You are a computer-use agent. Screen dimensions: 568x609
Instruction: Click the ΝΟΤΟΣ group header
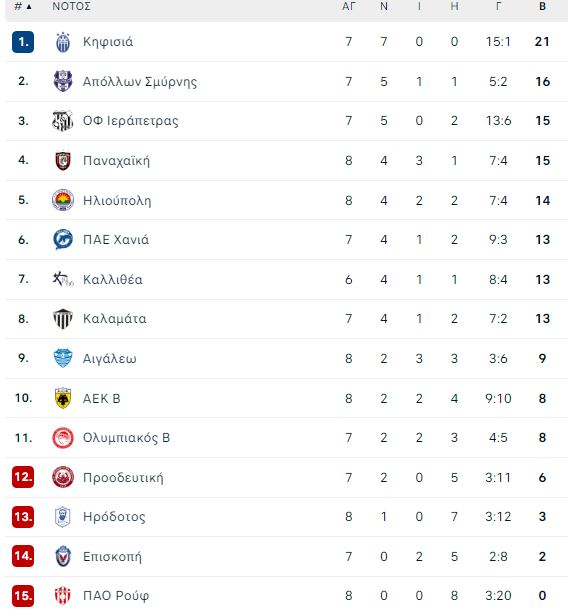tap(71, 7)
